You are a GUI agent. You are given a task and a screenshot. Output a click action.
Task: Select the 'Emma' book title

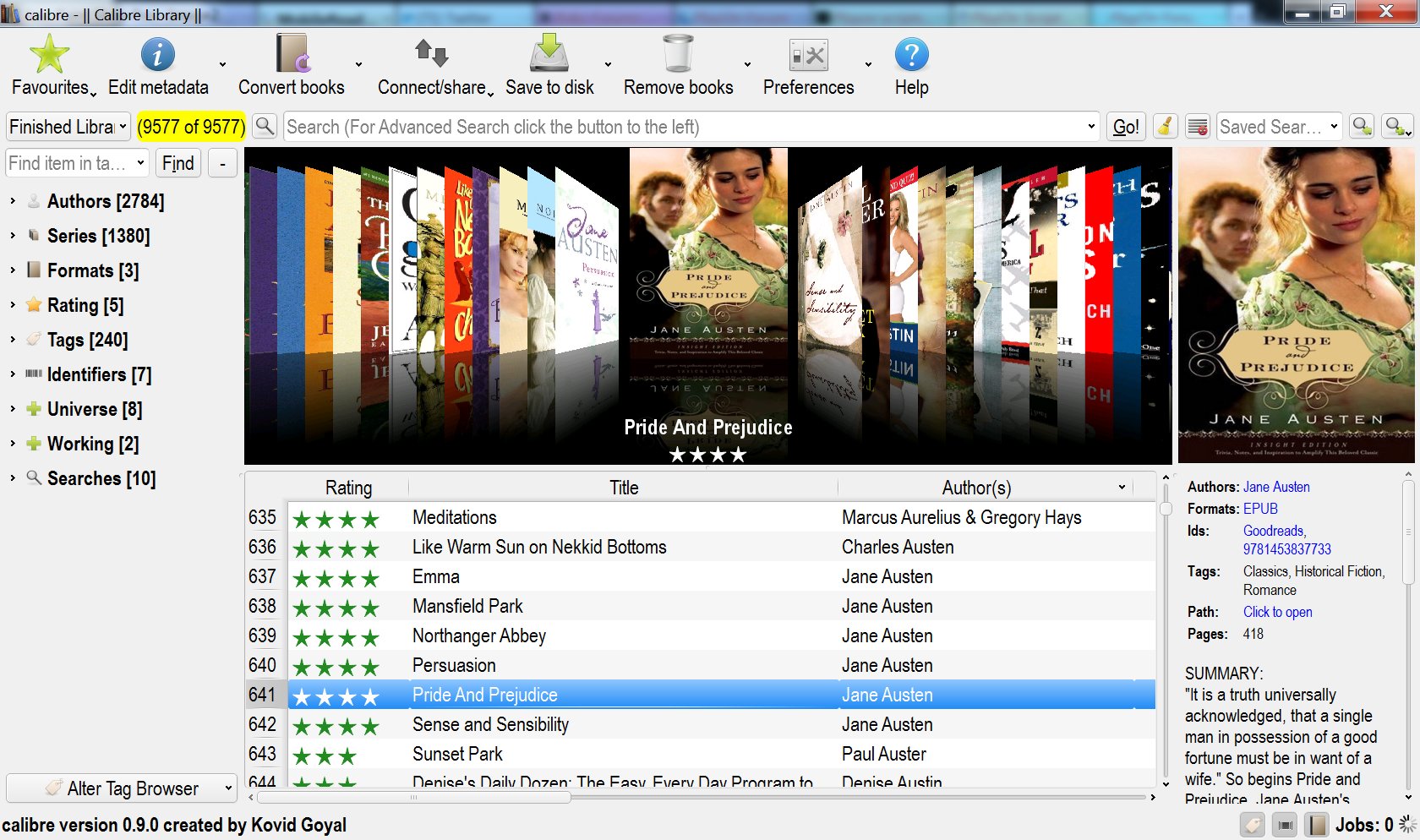(436, 576)
